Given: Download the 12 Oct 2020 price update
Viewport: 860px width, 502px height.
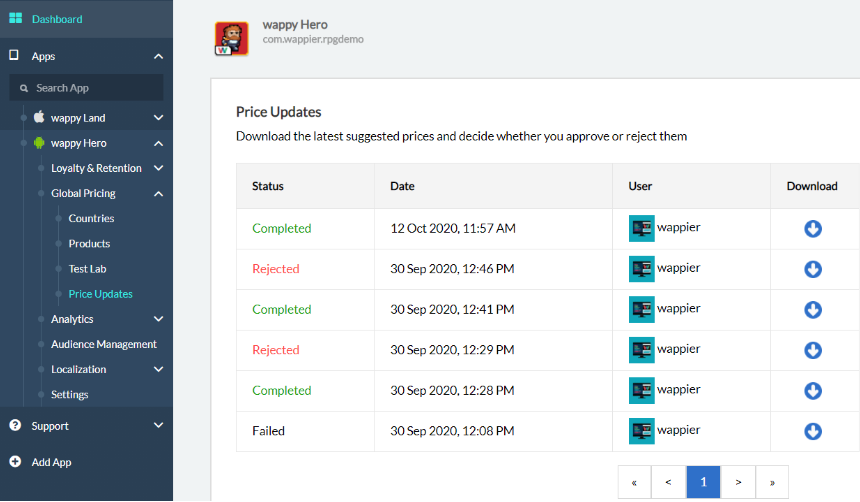Looking at the screenshot, I should pos(813,228).
